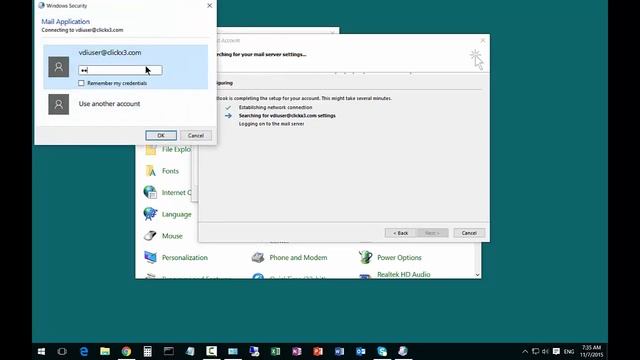Launch Word from taskbar
Viewport: 640px width, 360px height.
tap(339, 351)
